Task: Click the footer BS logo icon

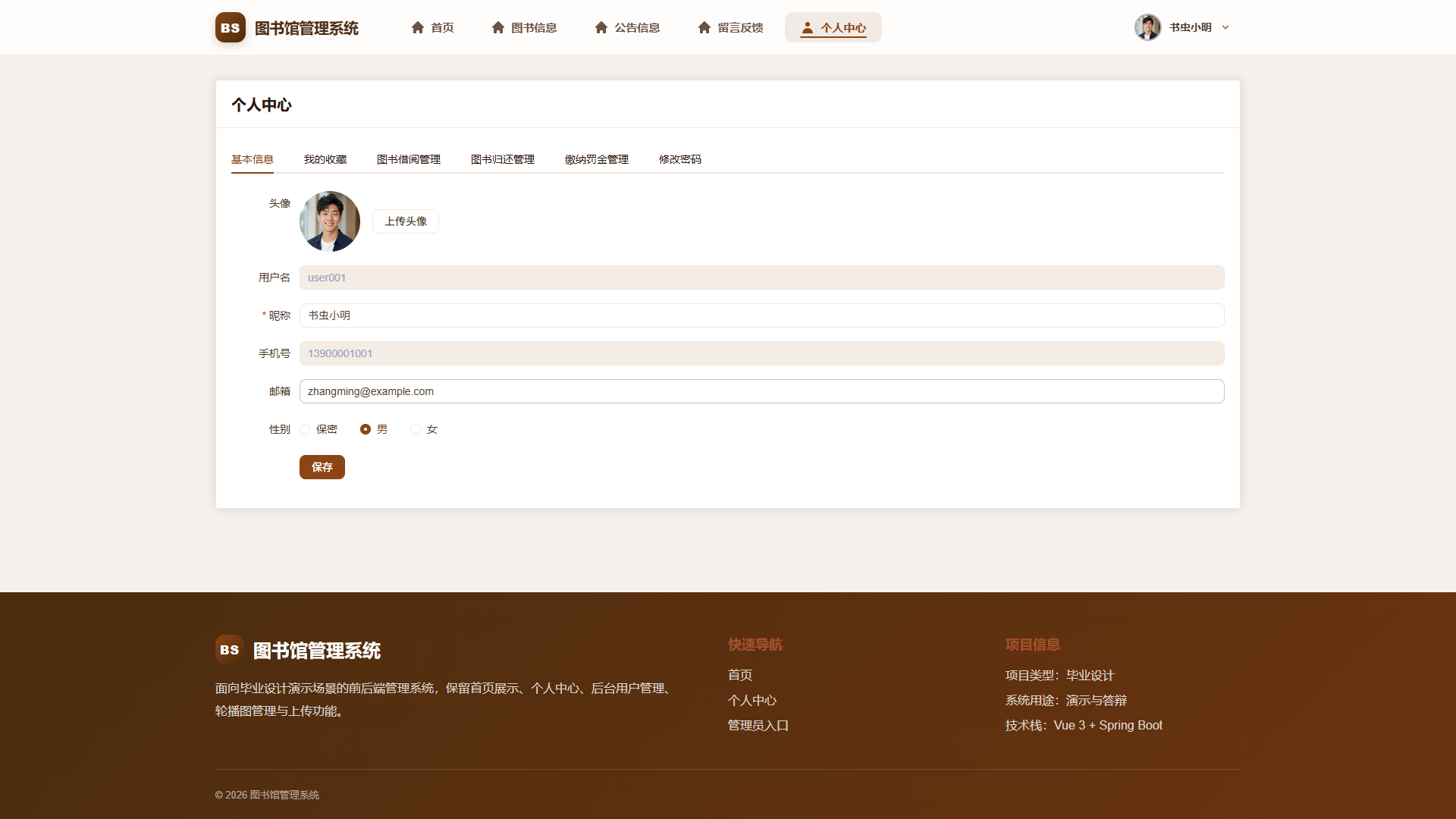Action: tap(230, 650)
